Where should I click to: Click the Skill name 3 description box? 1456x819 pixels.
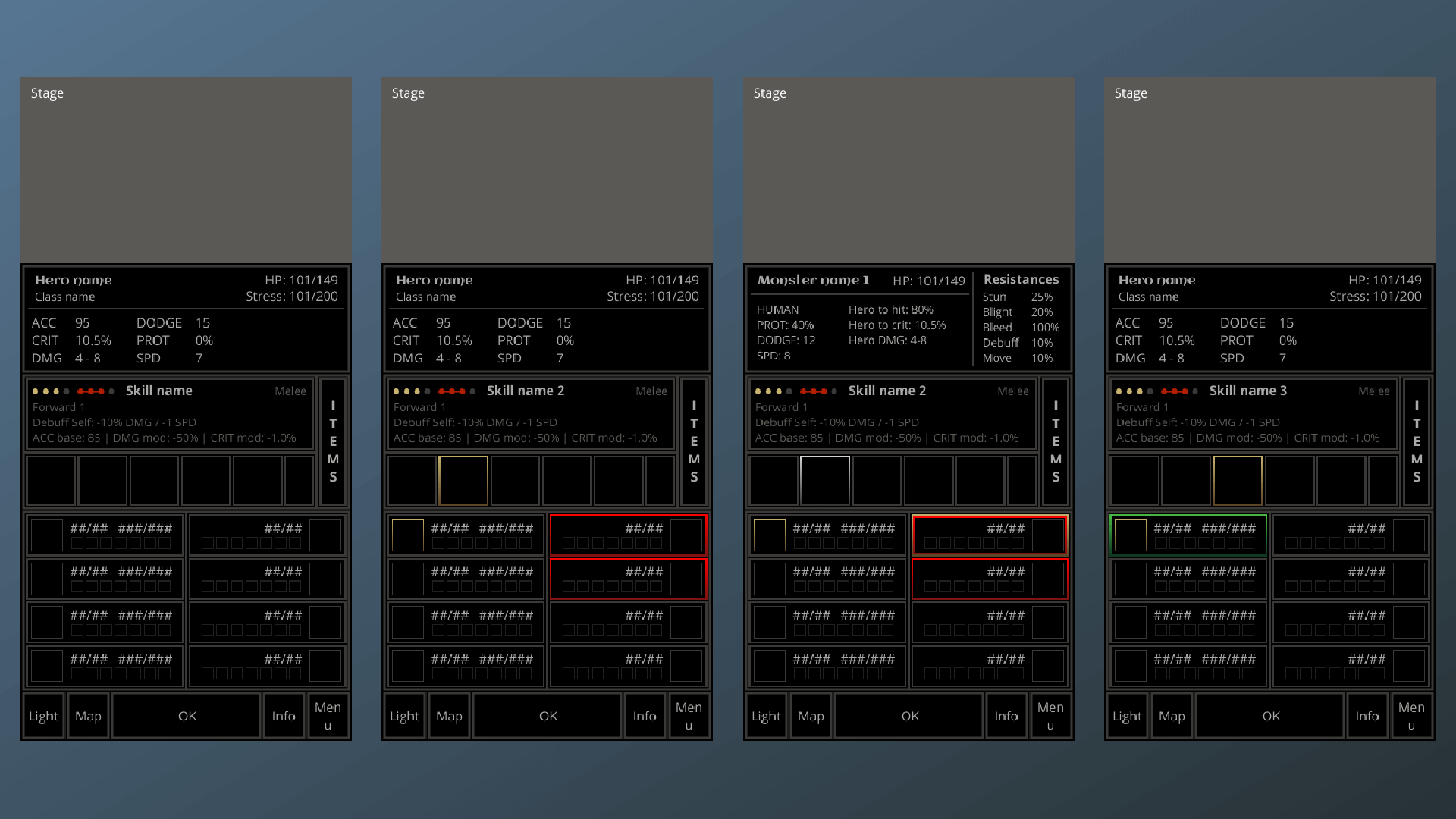(x=1253, y=415)
